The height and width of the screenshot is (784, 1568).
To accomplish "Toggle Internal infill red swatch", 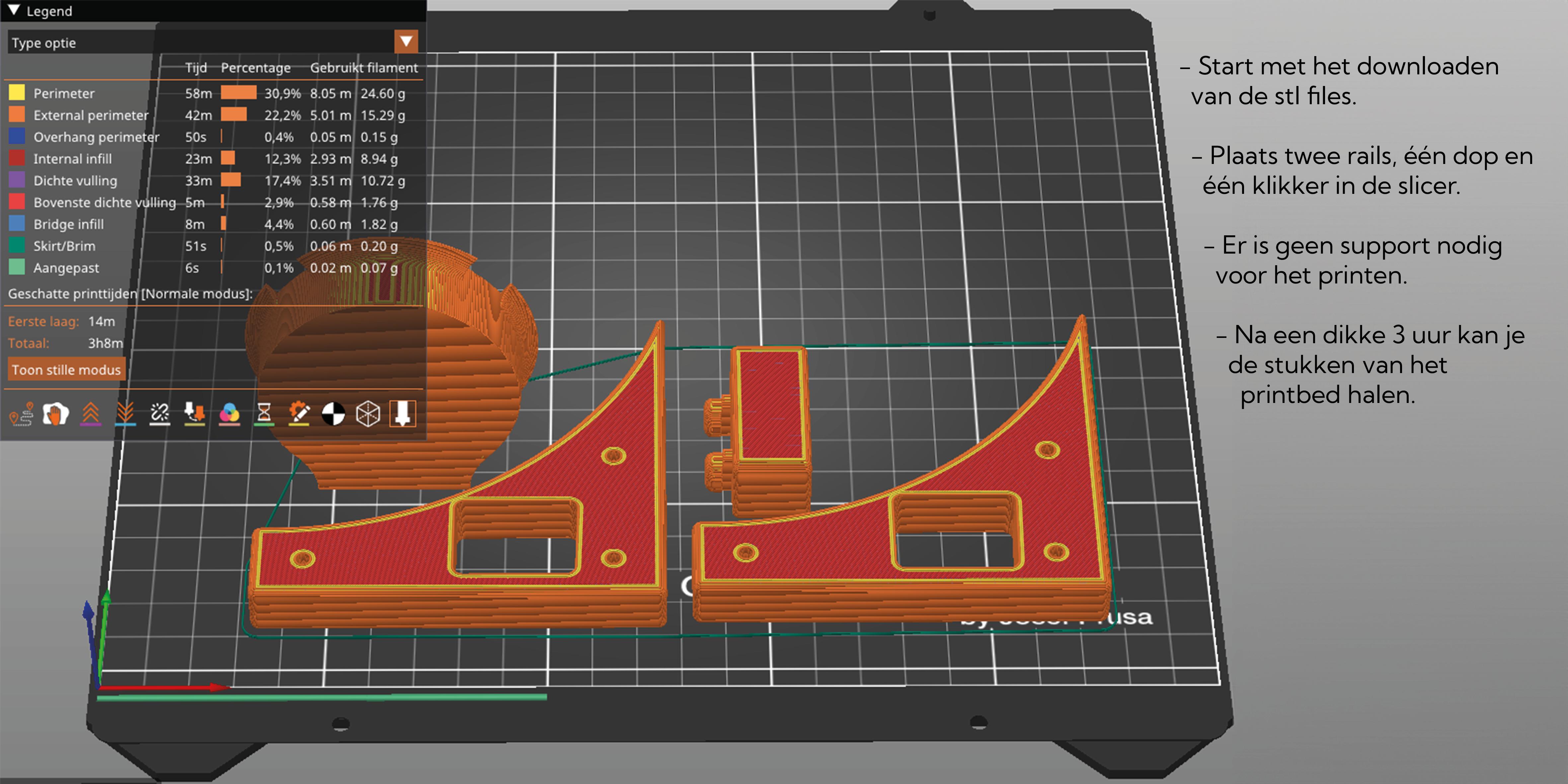I will [x=17, y=158].
